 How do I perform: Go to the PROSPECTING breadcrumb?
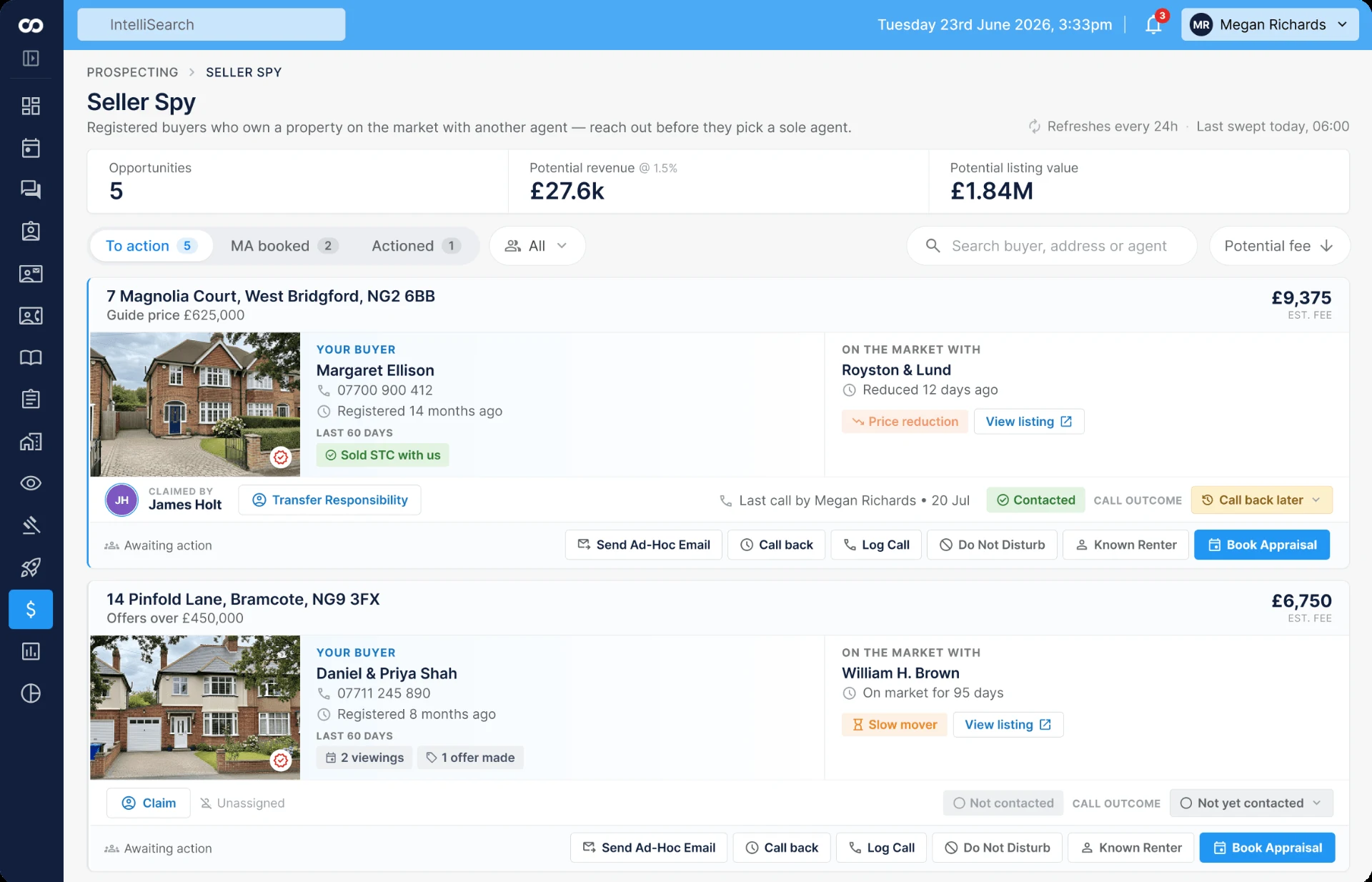pyautogui.click(x=132, y=72)
